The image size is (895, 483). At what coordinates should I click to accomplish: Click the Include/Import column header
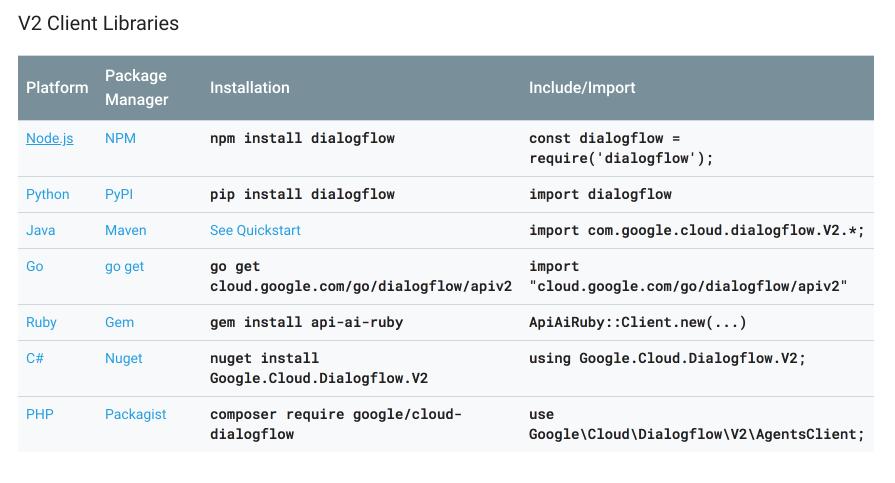582,87
